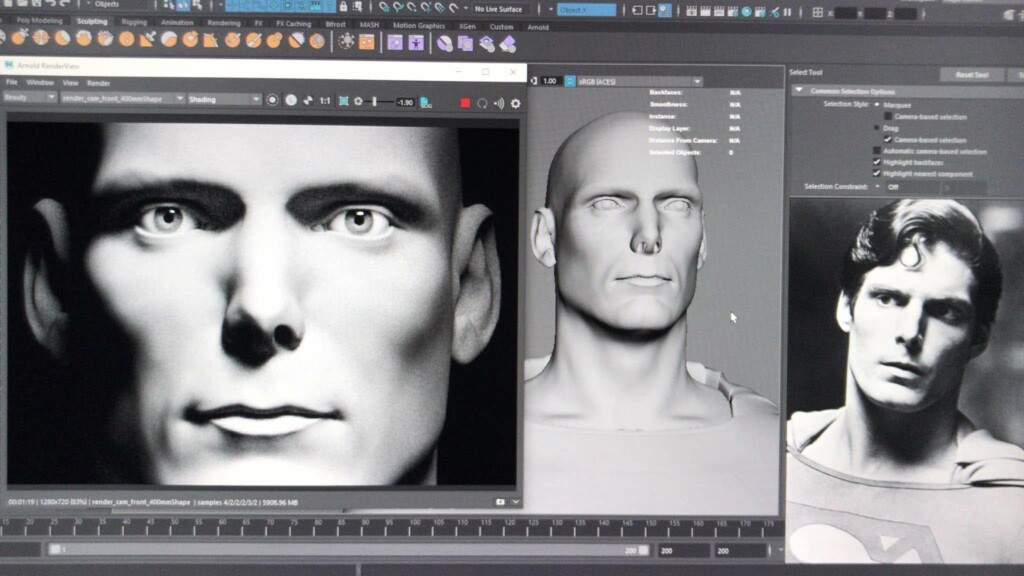Take a snapshot with the camera icon
The width and height of the screenshot is (1024, 576).
click(x=500, y=502)
